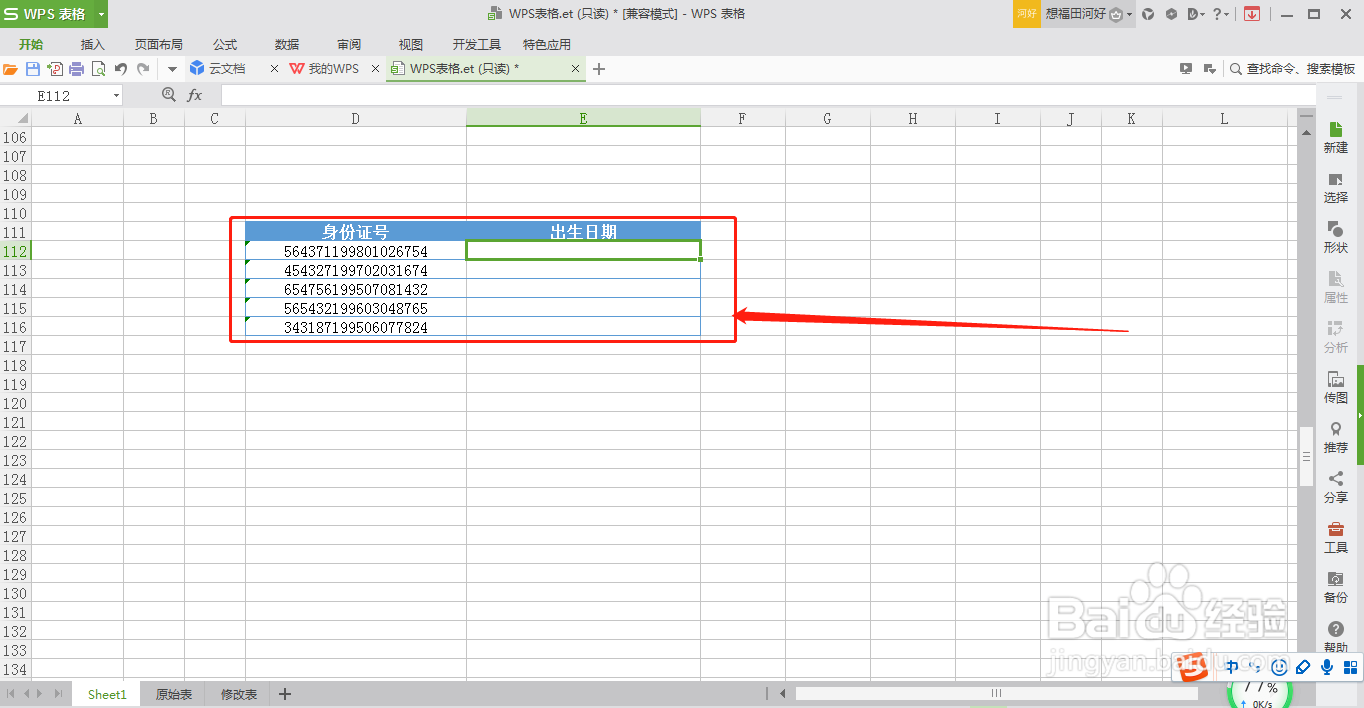Image resolution: width=1364 pixels, height=708 pixels.
Task: Click 形状 in the right sidebar
Action: tap(1335, 237)
